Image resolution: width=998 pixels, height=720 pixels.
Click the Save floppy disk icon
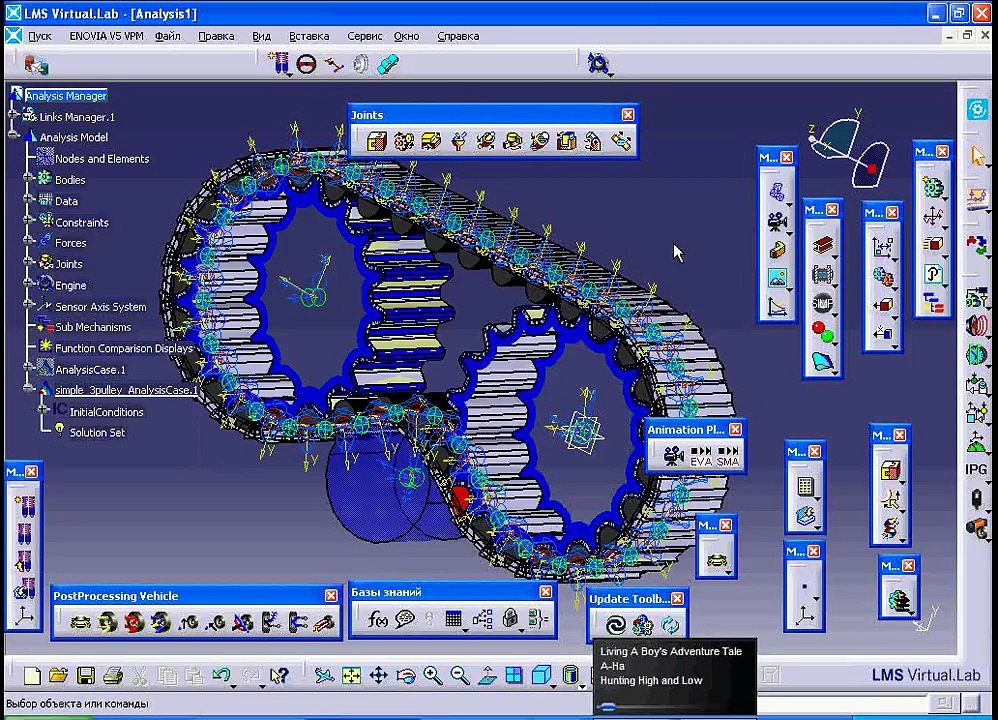(x=86, y=676)
